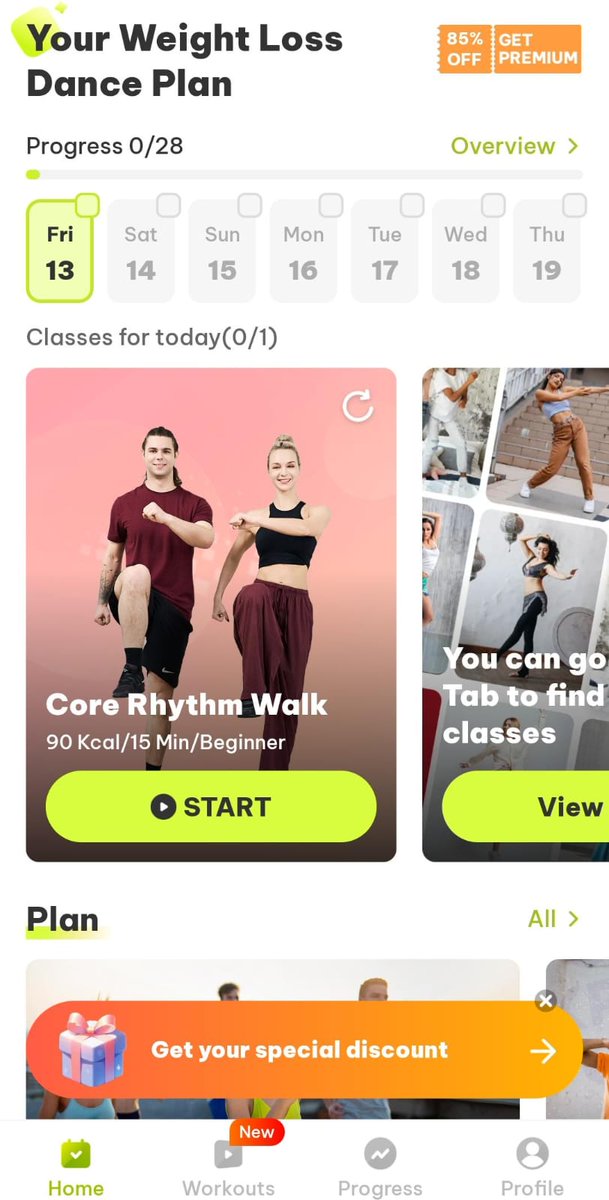Tap the refresh icon on Core Rhythm Walk card
This screenshot has width=609, height=1200.
[357, 405]
